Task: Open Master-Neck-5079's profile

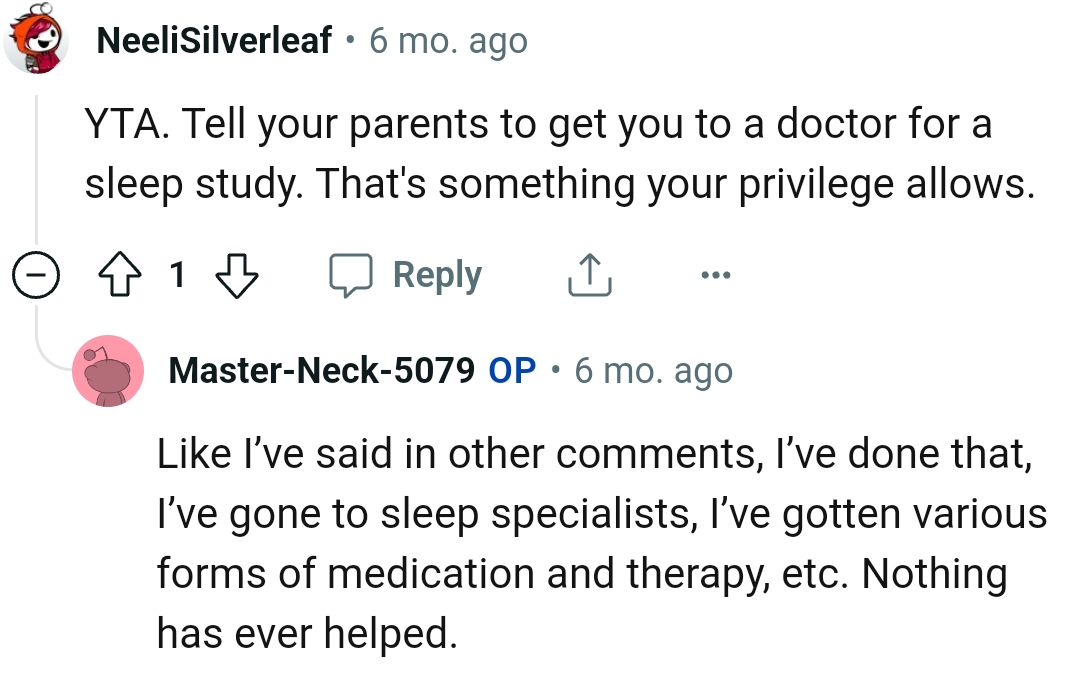Action: (324, 371)
